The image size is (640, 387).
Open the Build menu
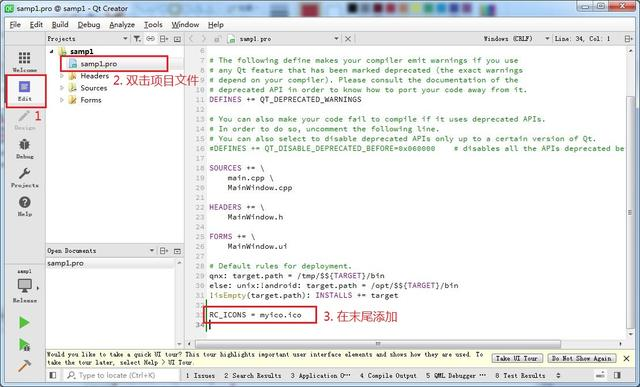tap(60, 24)
